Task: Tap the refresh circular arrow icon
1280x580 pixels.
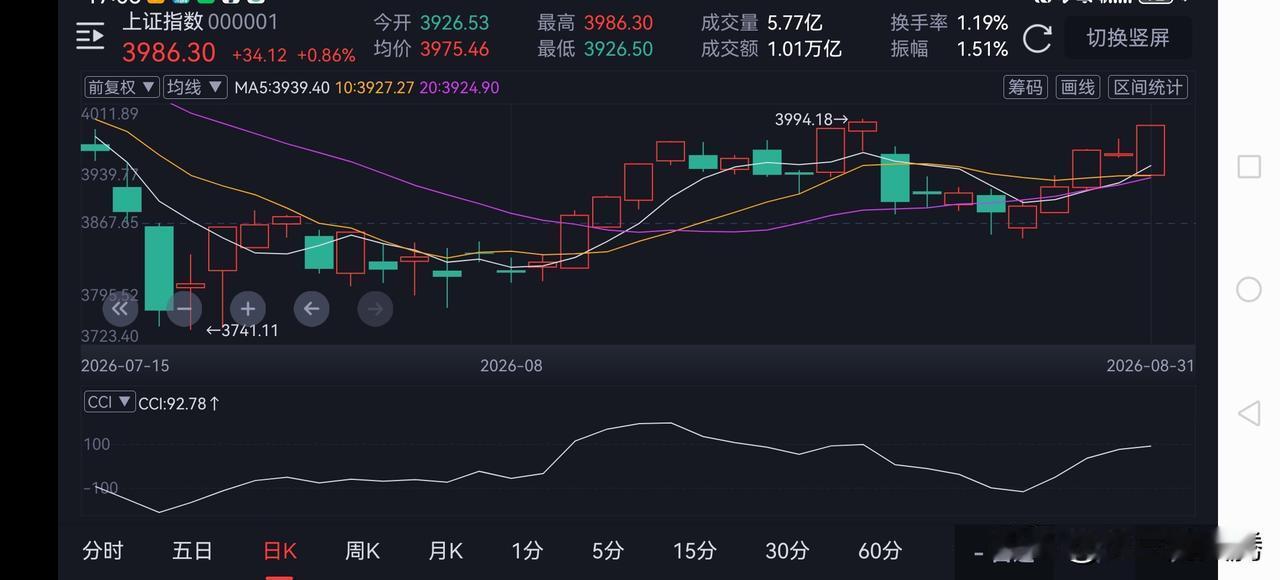Action: click(1038, 38)
